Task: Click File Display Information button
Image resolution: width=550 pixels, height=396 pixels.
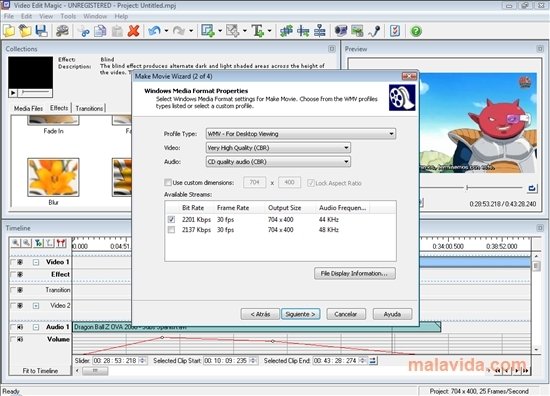Action: 355,273
